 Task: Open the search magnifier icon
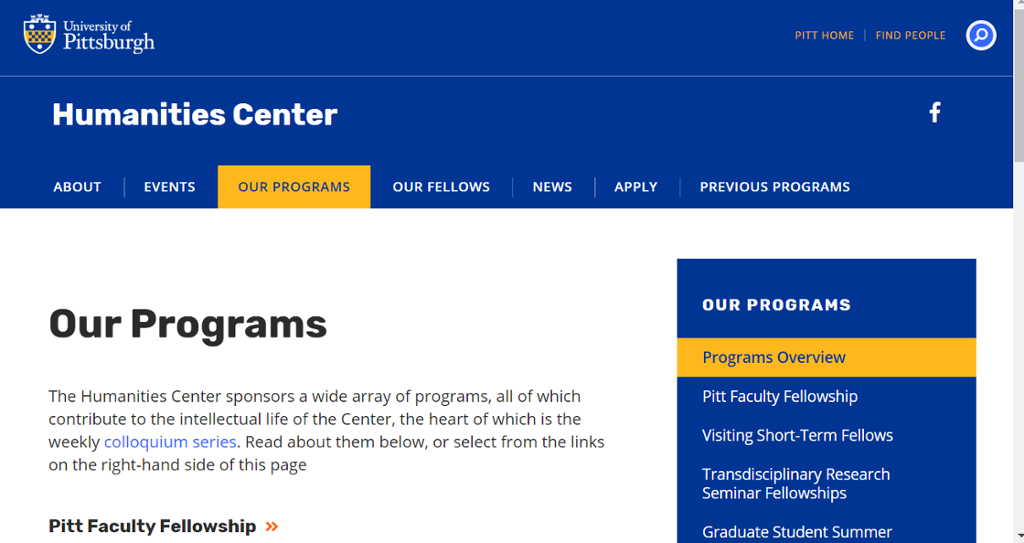tap(980, 36)
